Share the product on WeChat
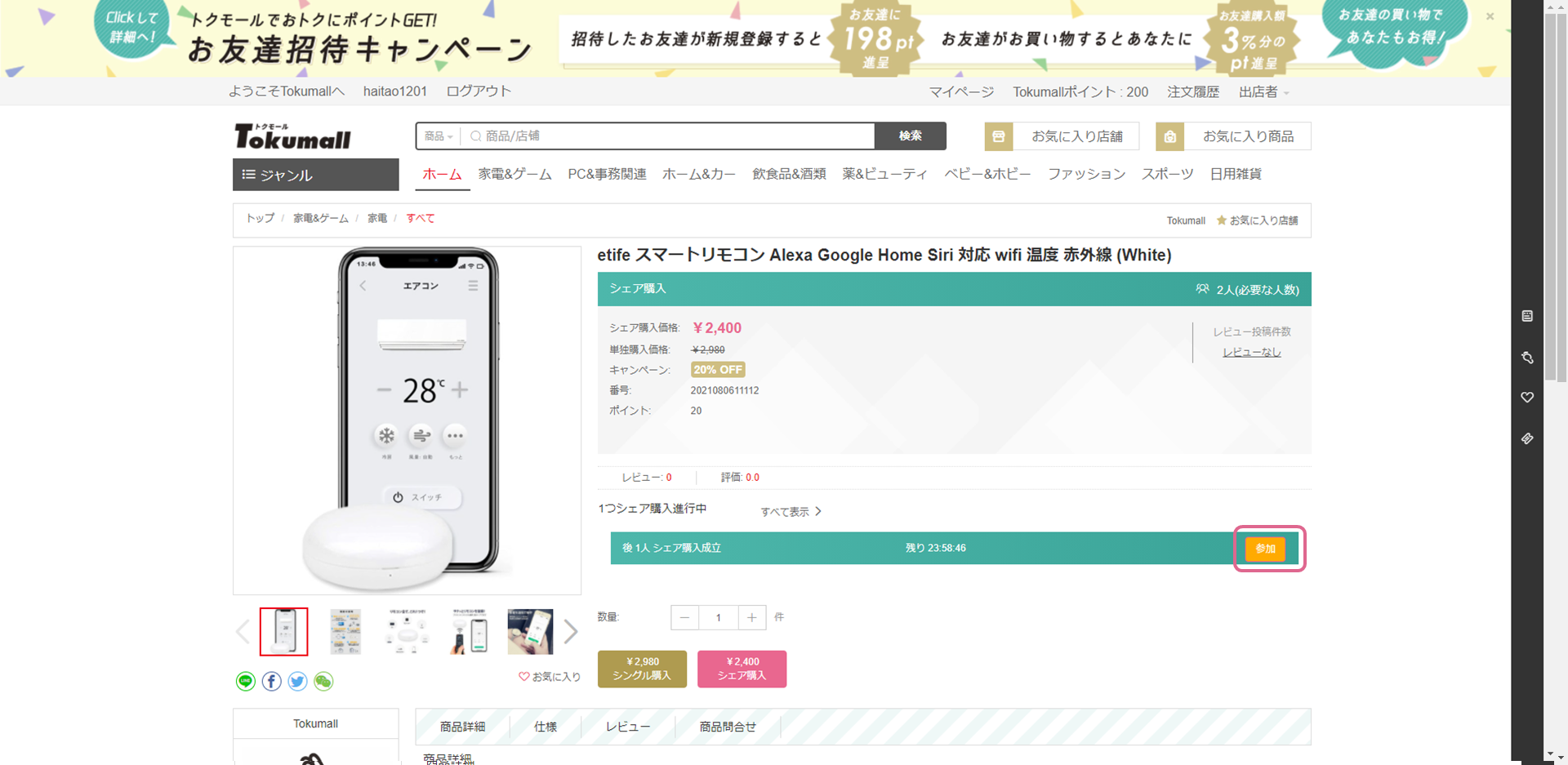Image resolution: width=1568 pixels, height=765 pixels. [323, 681]
